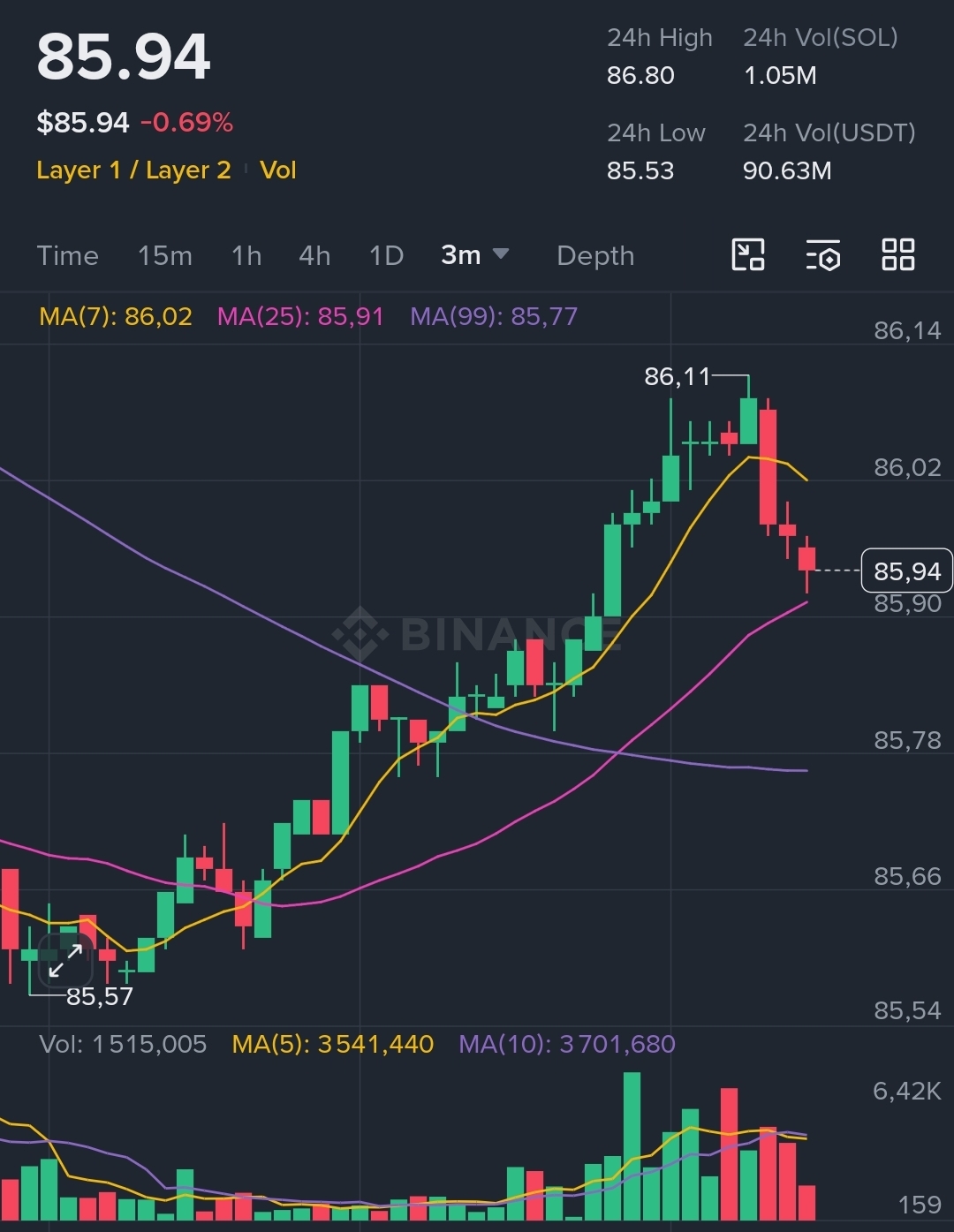Open the Layer 1 / Layer 2 tag link
Screen dimensions: 954x1232
coord(133,170)
